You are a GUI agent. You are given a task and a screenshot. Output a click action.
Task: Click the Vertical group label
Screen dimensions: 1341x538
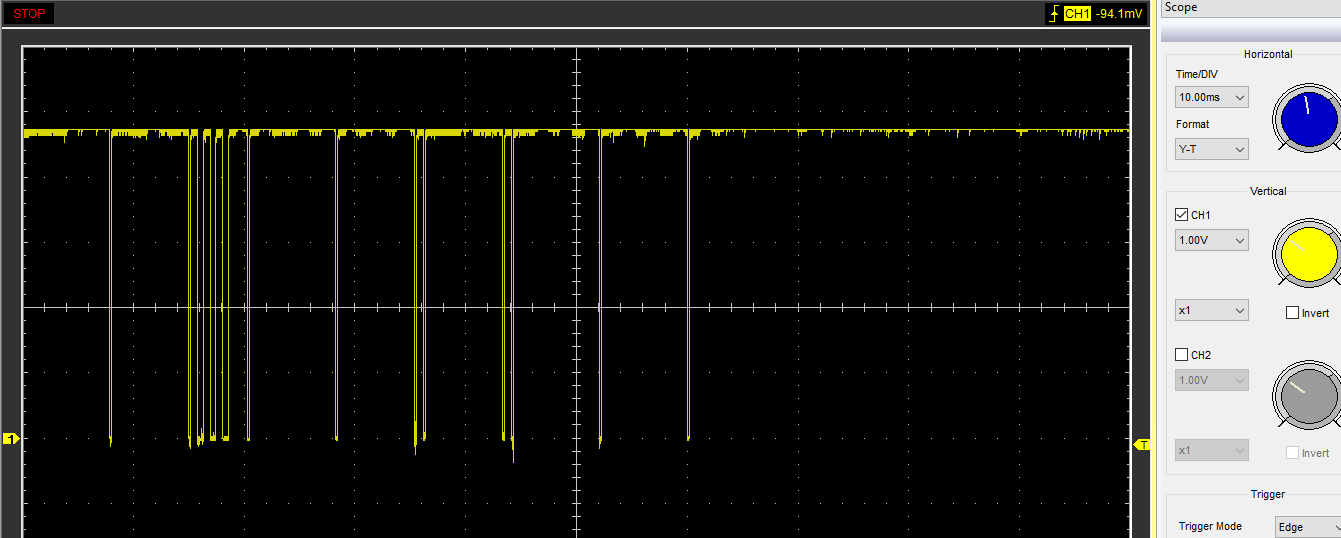tap(1268, 191)
